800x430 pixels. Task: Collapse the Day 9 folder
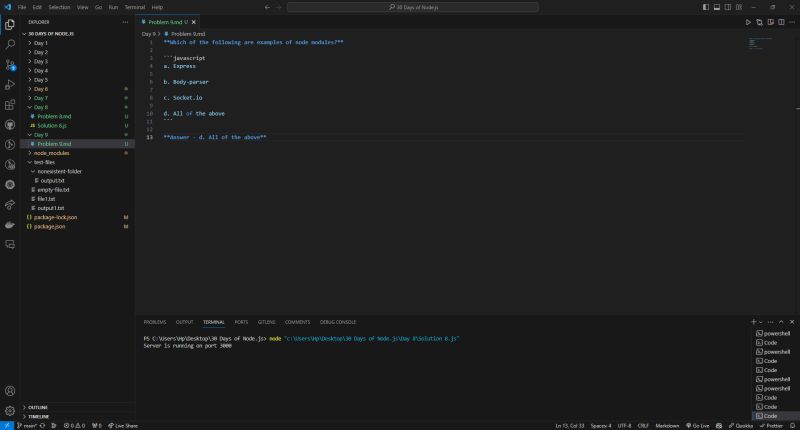[78, 135]
